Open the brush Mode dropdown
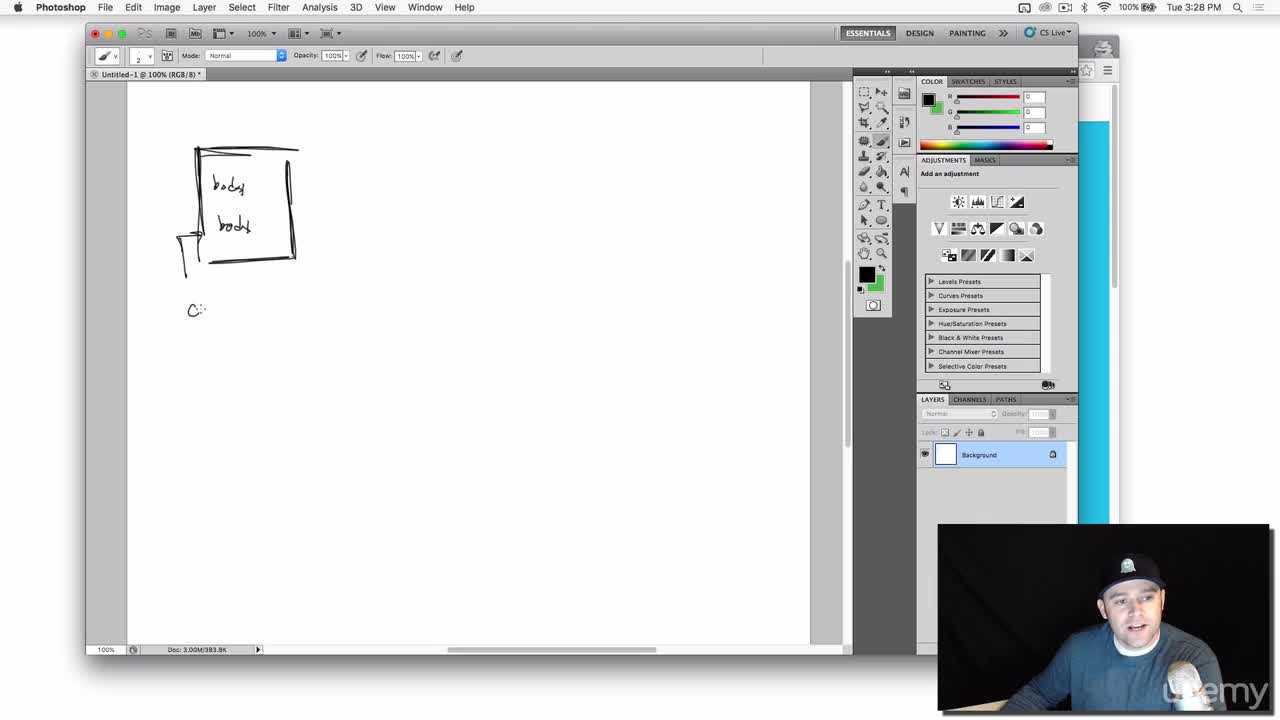Image resolution: width=1280 pixels, height=720 pixels. [246, 55]
